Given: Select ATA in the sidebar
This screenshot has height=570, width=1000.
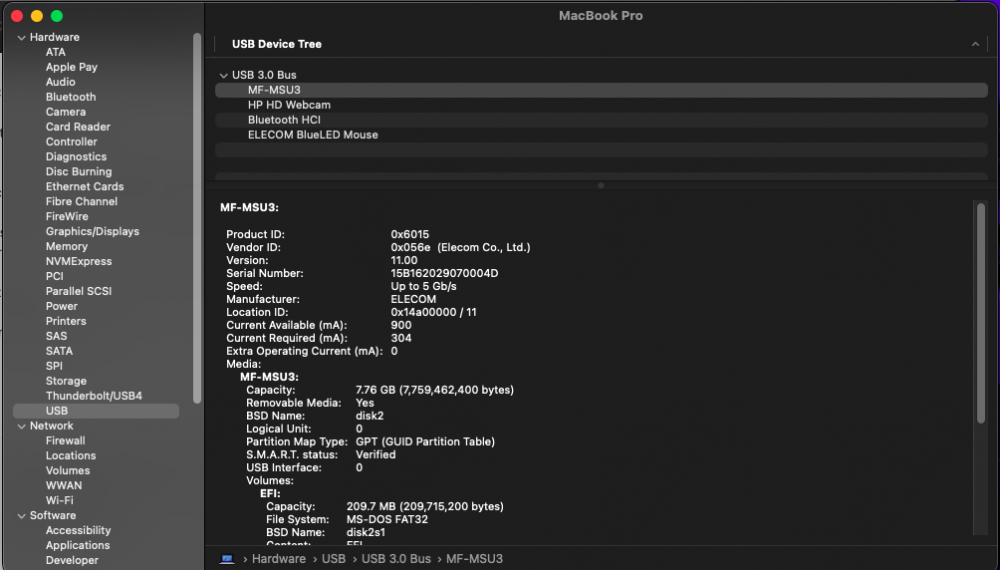Looking at the screenshot, I should (55, 52).
